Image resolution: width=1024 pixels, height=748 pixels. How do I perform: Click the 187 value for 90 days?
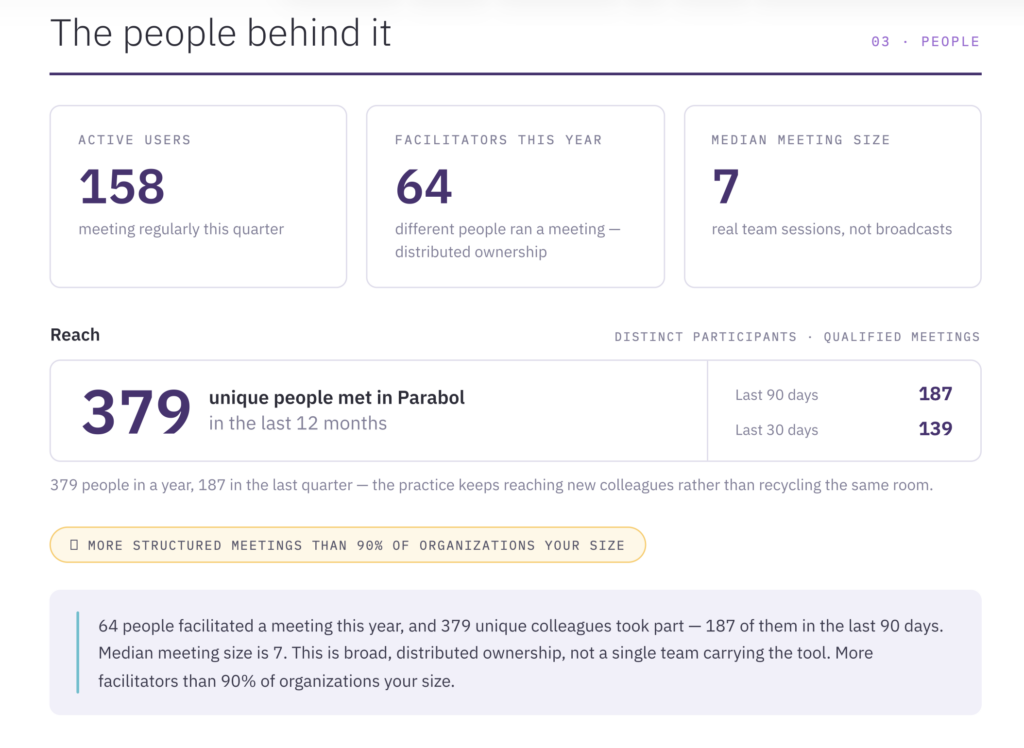[935, 394]
